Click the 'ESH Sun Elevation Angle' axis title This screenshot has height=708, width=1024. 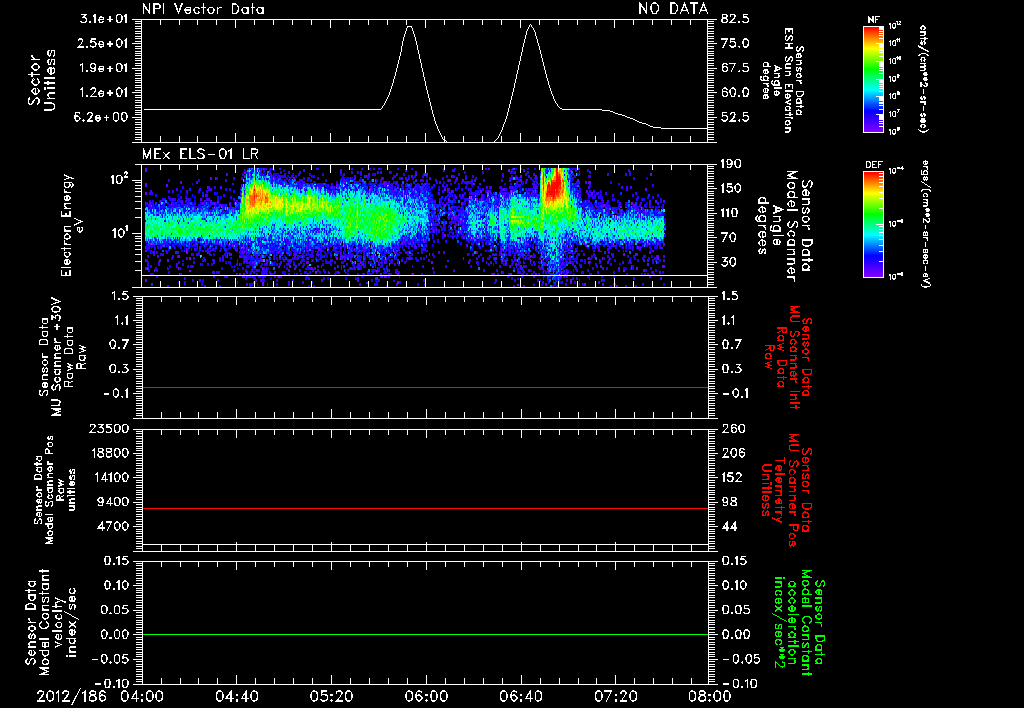[x=783, y=80]
